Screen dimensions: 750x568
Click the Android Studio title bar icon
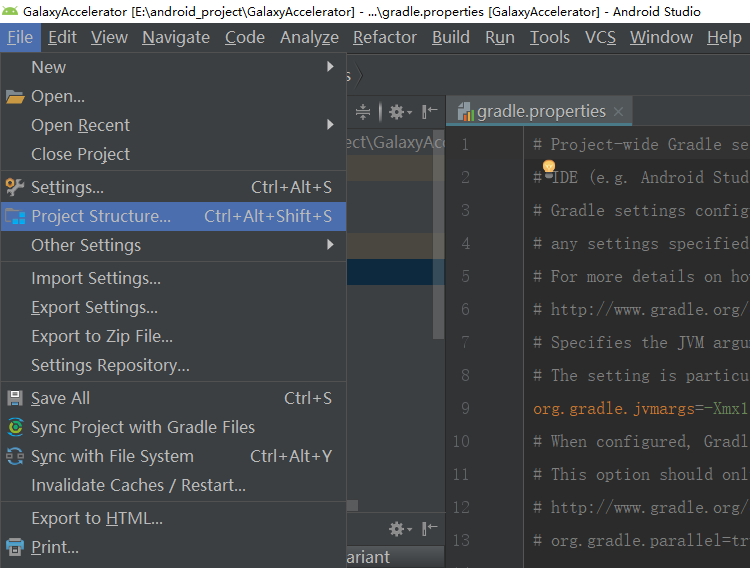pos(10,11)
